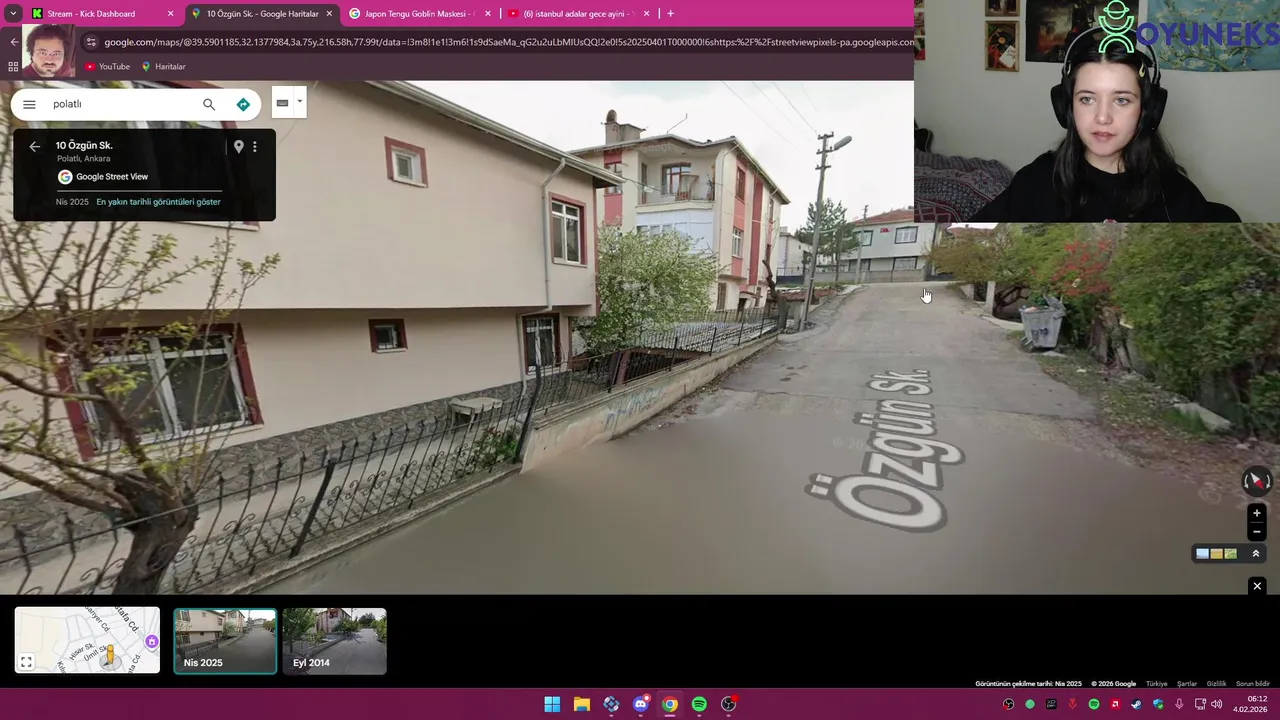Collapse the imagery panel with double chevron
Image resolution: width=1280 pixels, height=720 pixels.
click(x=1256, y=553)
